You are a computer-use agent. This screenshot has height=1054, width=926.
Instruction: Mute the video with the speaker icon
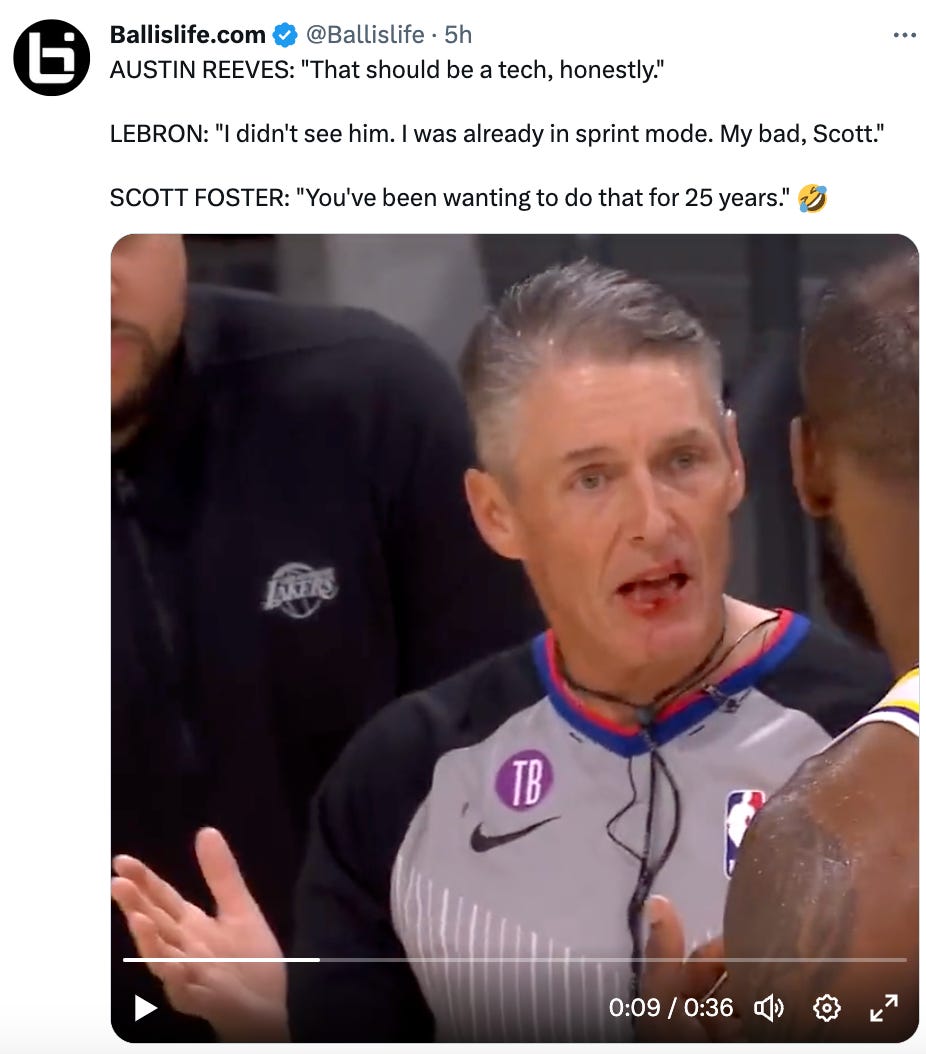coord(769,1008)
